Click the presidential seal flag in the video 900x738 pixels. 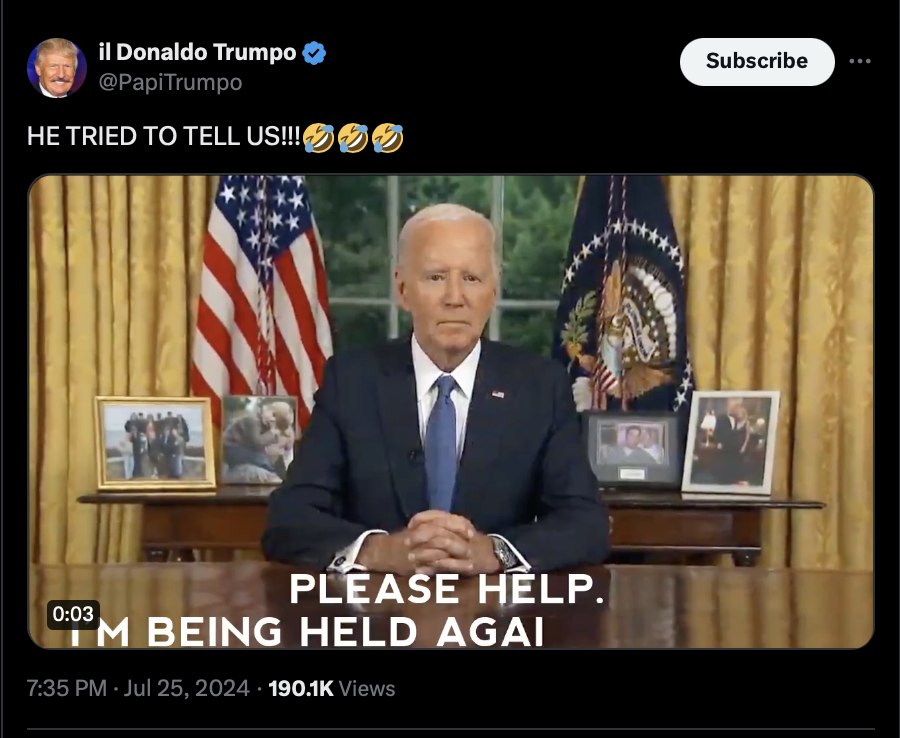pos(623,293)
